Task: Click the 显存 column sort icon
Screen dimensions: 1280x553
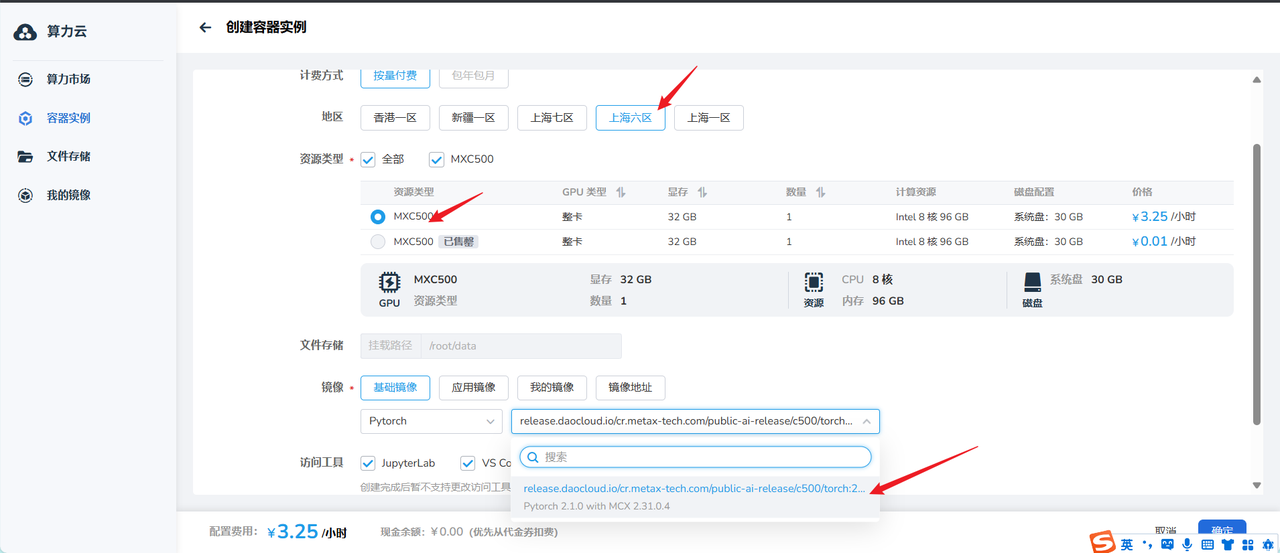Action: (x=702, y=192)
